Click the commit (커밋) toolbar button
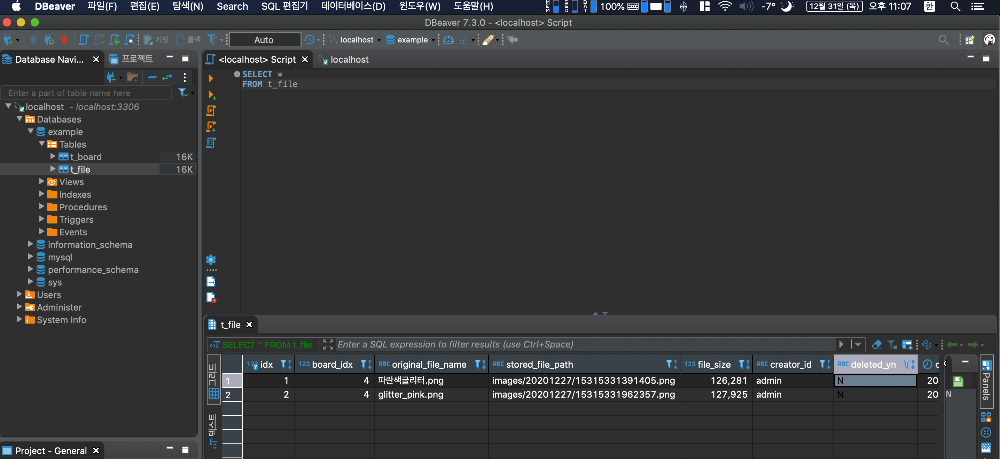Screen dimensions: 1000x459 coord(156,40)
